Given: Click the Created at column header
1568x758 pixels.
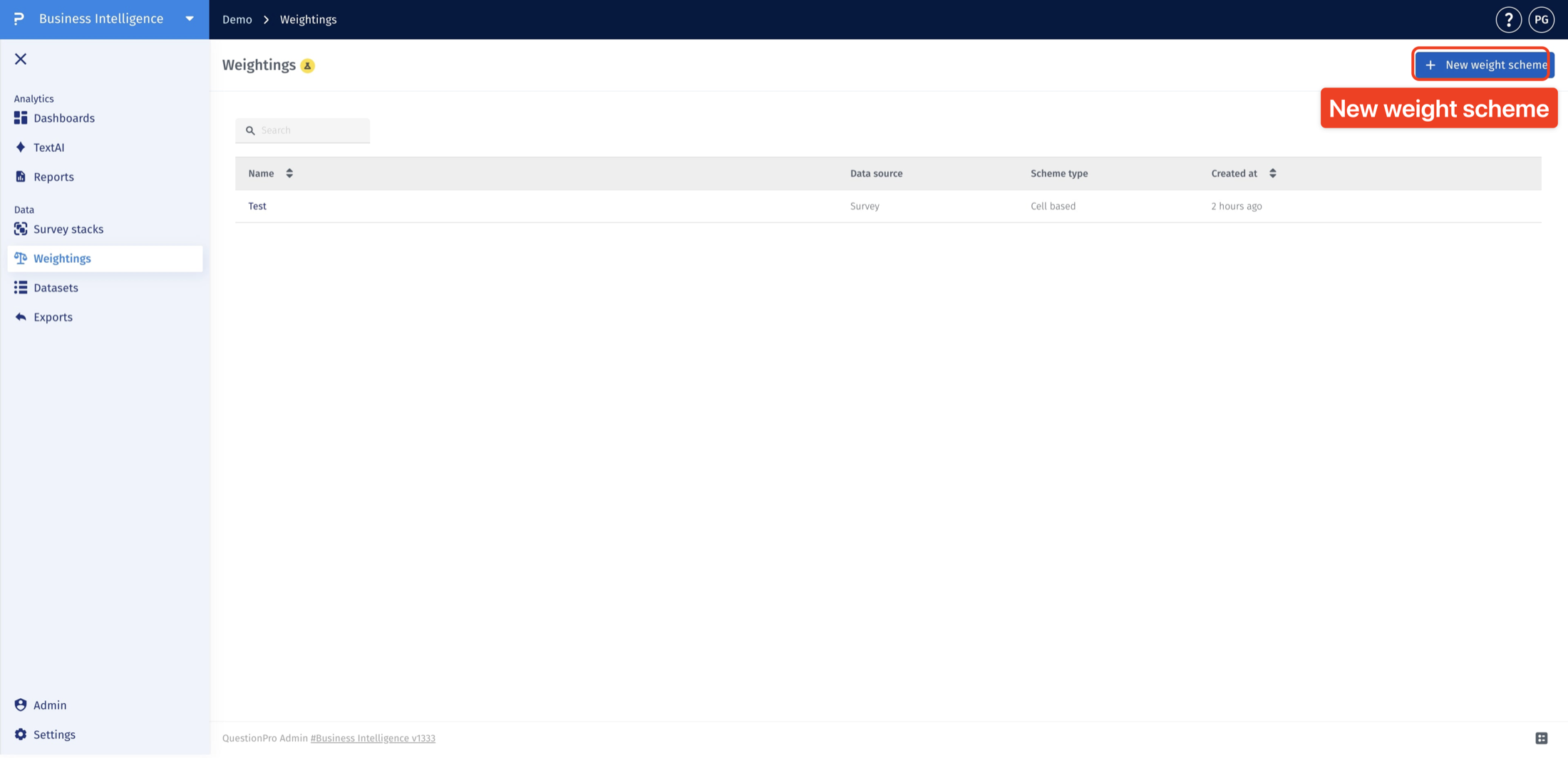Looking at the screenshot, I should (x=1234, y=173).
